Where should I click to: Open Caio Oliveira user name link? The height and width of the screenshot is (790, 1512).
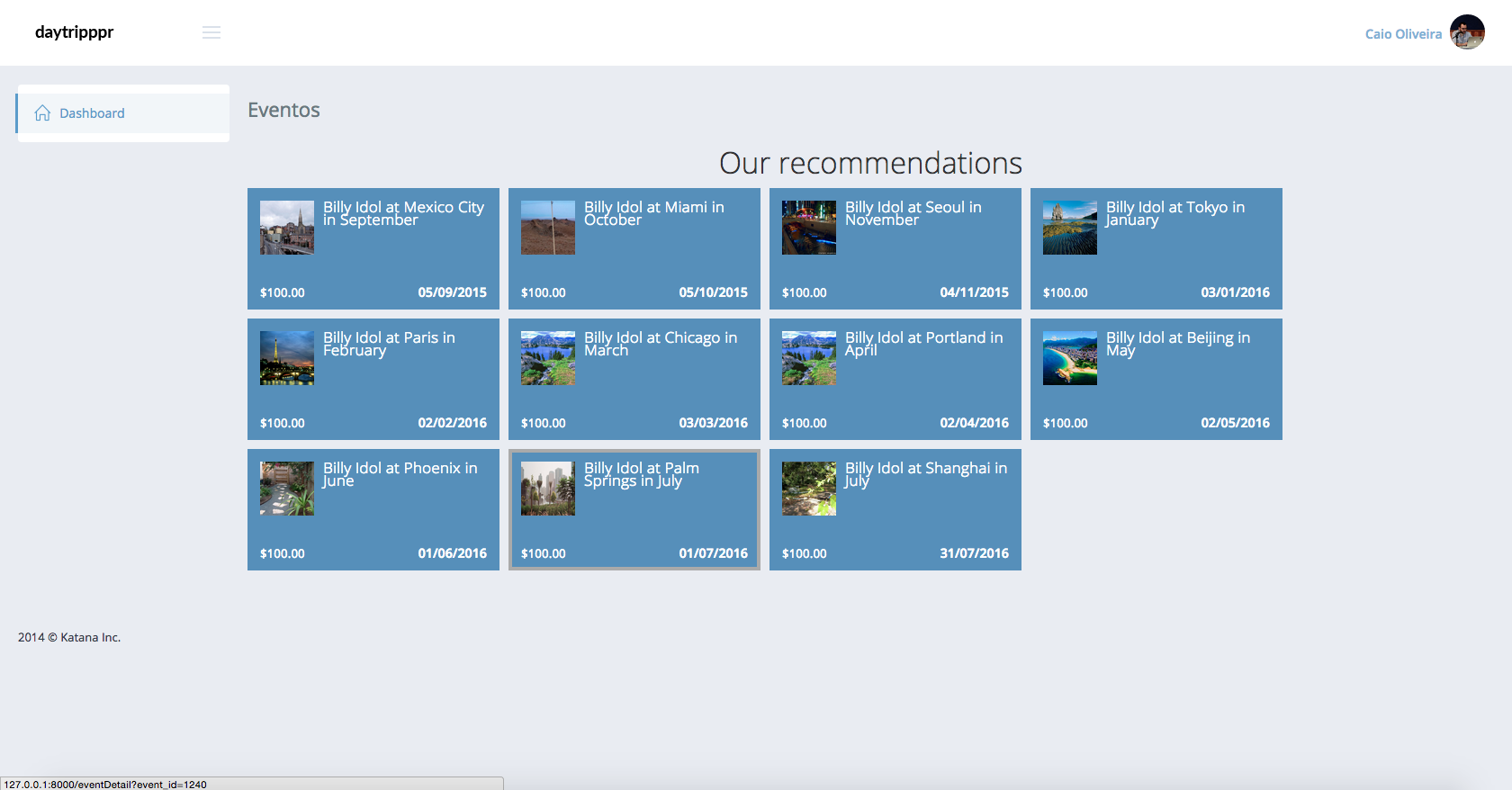pyautogui.click(x=1403, y=34)
